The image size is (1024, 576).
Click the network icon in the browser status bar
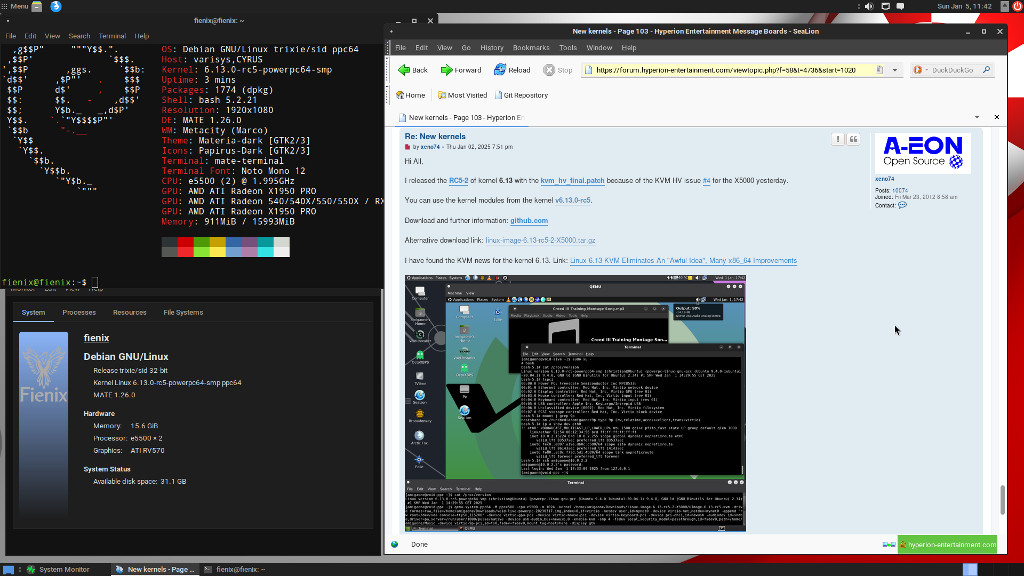coord(889,545)
